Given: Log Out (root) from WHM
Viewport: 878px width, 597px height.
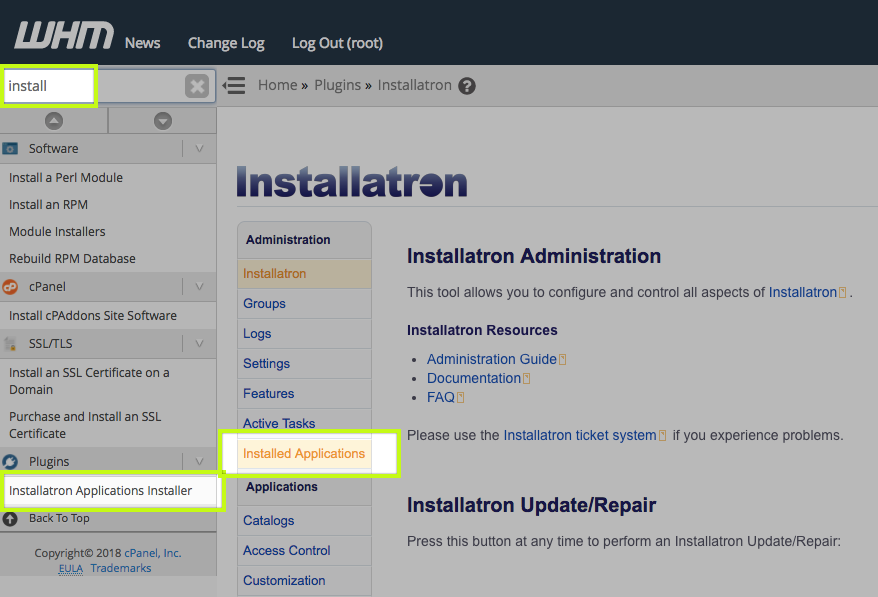Looking at the screenshot, I should tap(338, 43).
